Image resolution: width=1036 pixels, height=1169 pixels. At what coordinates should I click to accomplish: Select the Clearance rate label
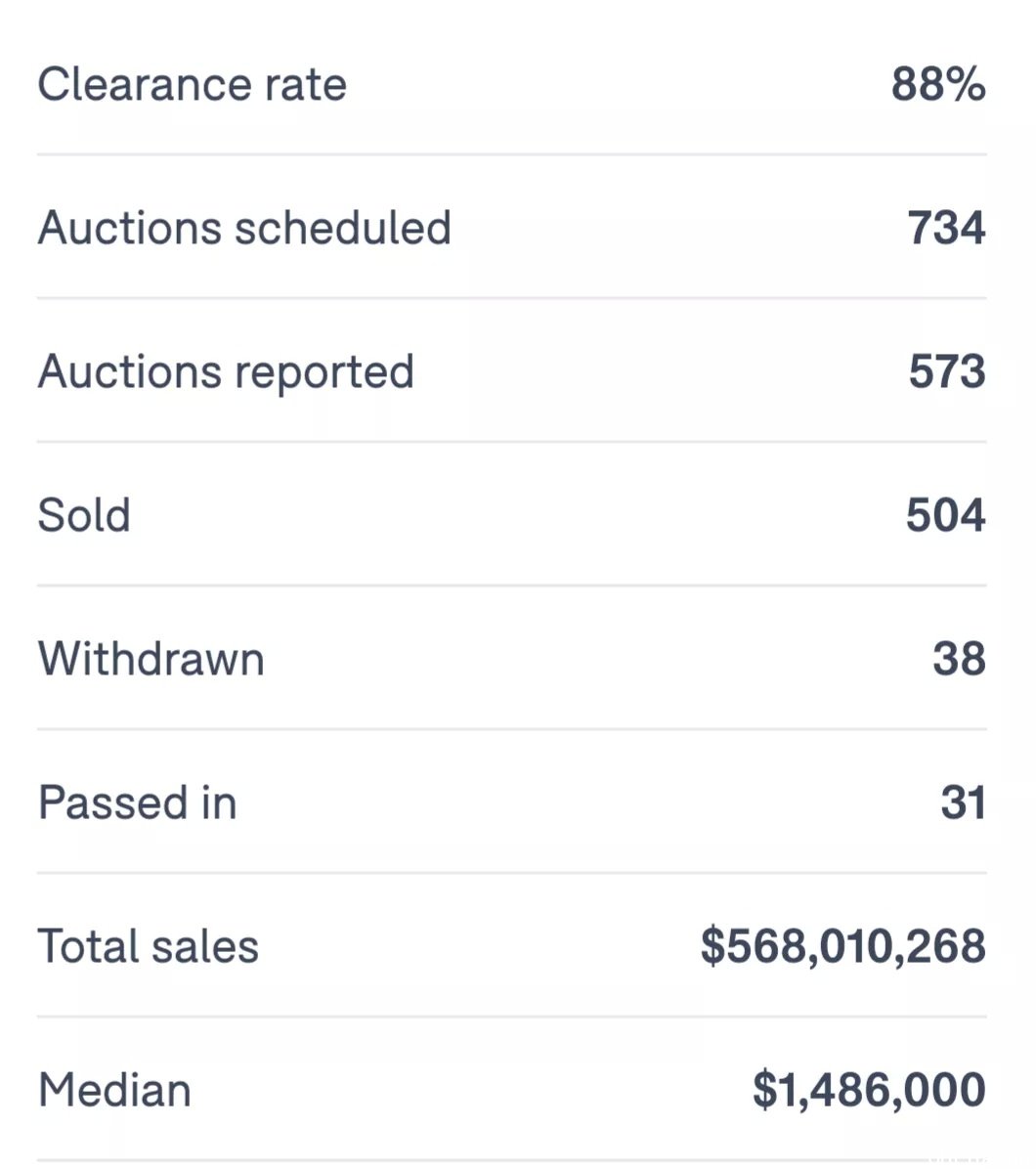(193, 83)
